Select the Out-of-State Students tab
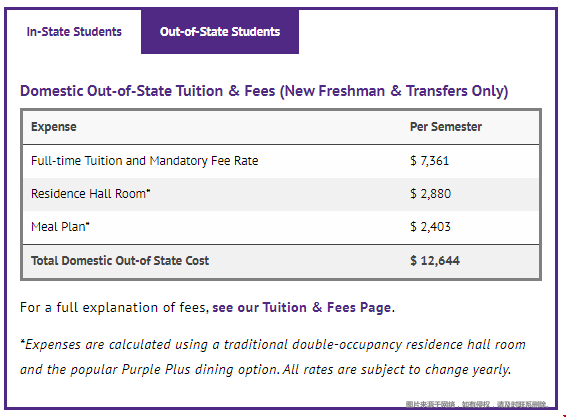Screen dimensions: 566x417 coord(220,32)
